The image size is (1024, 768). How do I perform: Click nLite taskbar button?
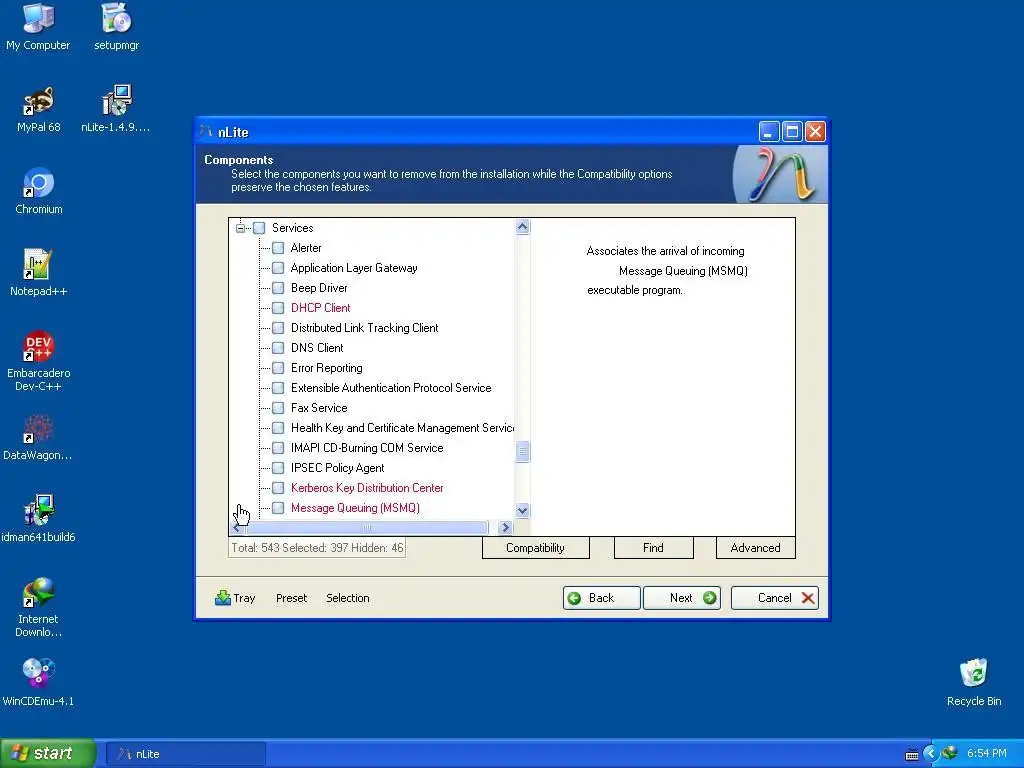click(x=185, y=754)
